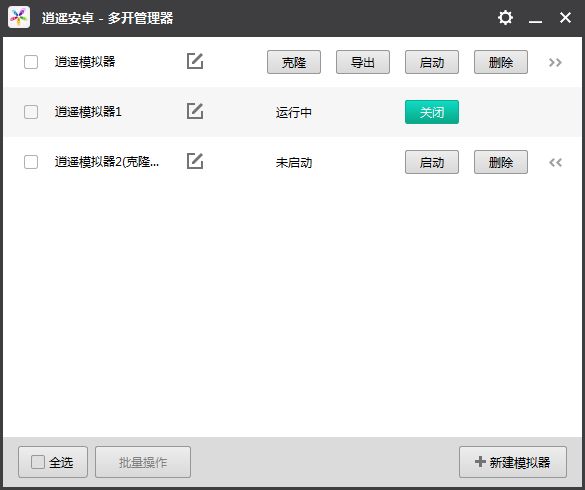Open settings via the gear icon

505,18
